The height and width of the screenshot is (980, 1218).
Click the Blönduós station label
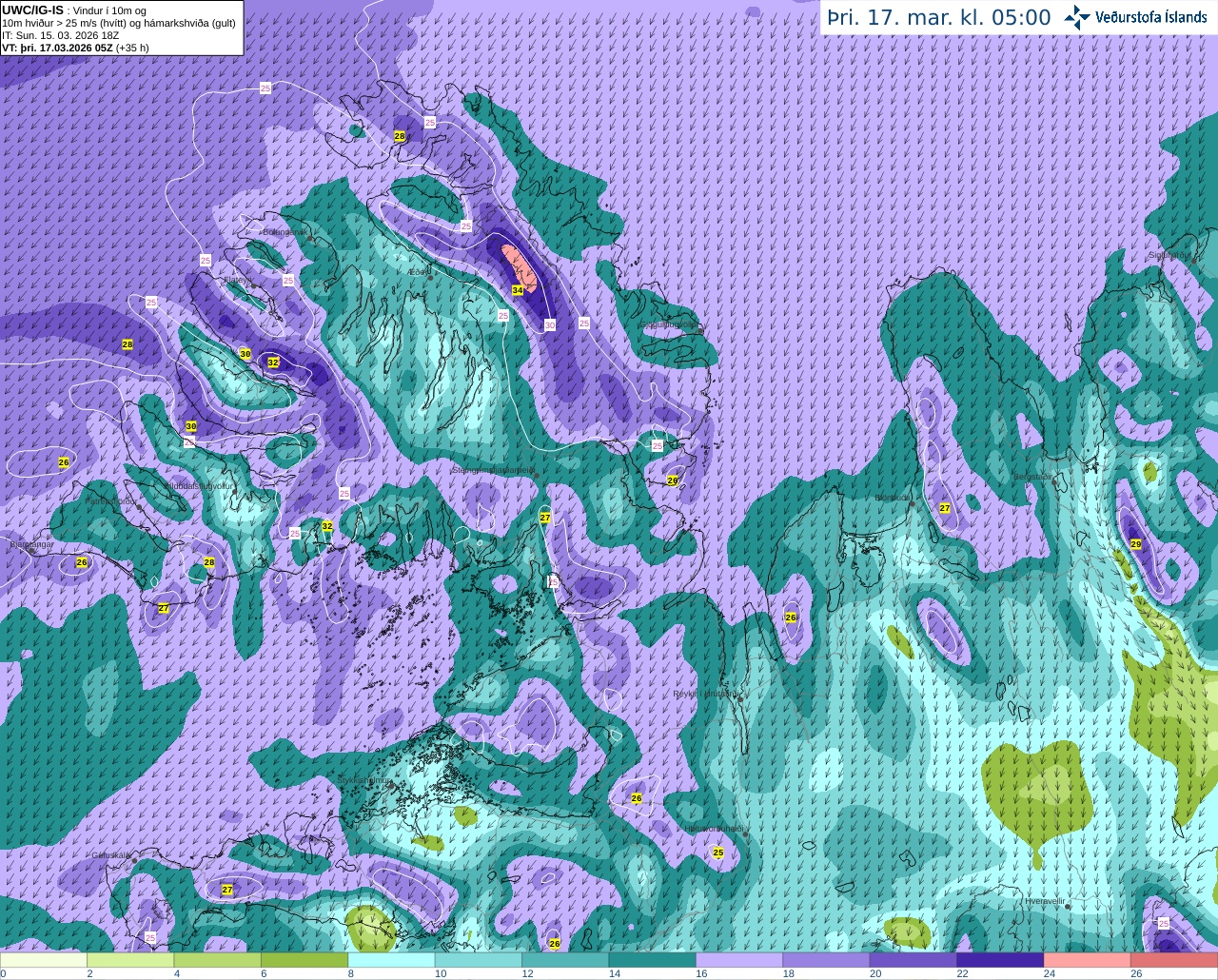point(893,497)
